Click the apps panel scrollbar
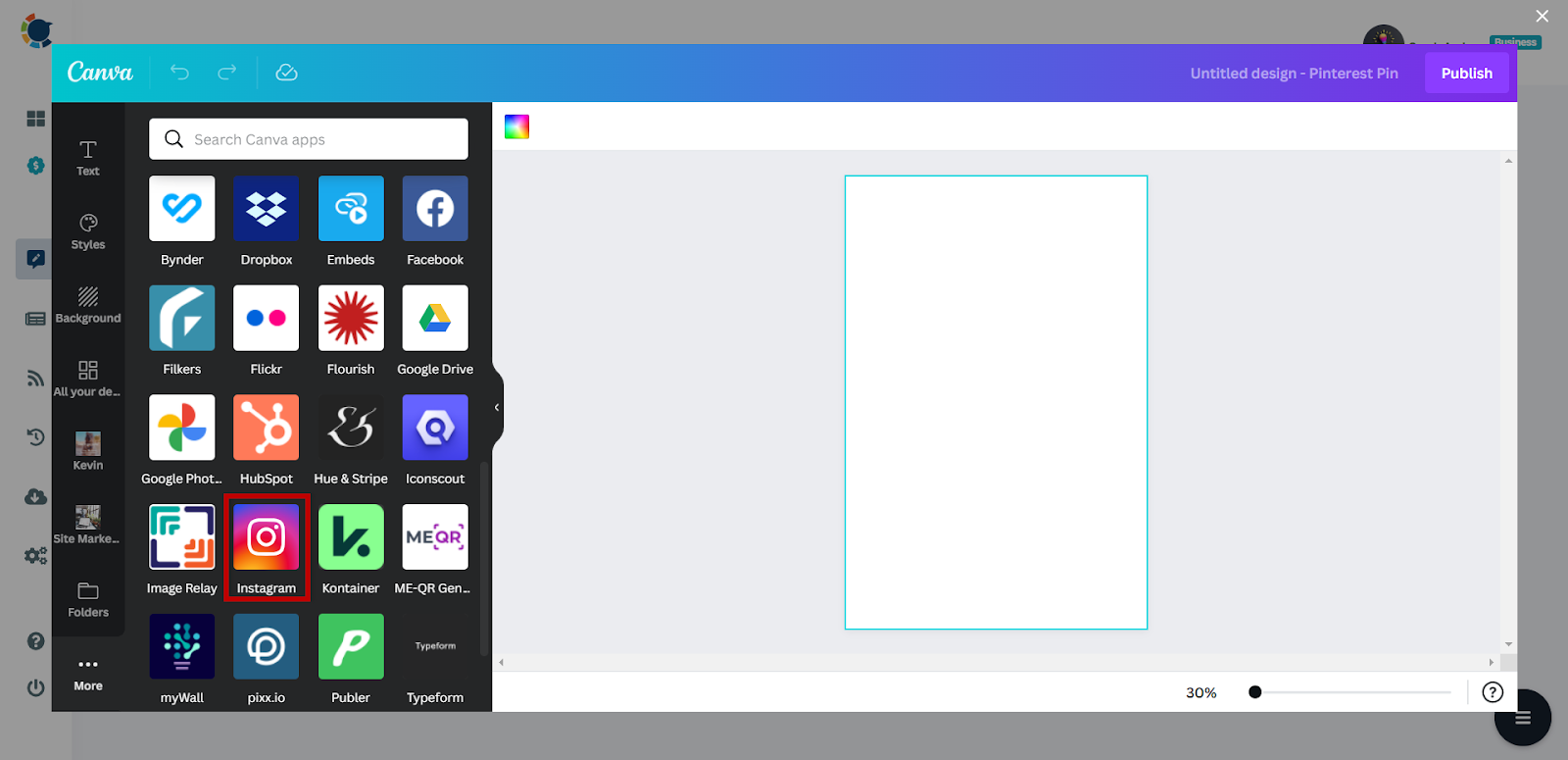 coord(484,559)
